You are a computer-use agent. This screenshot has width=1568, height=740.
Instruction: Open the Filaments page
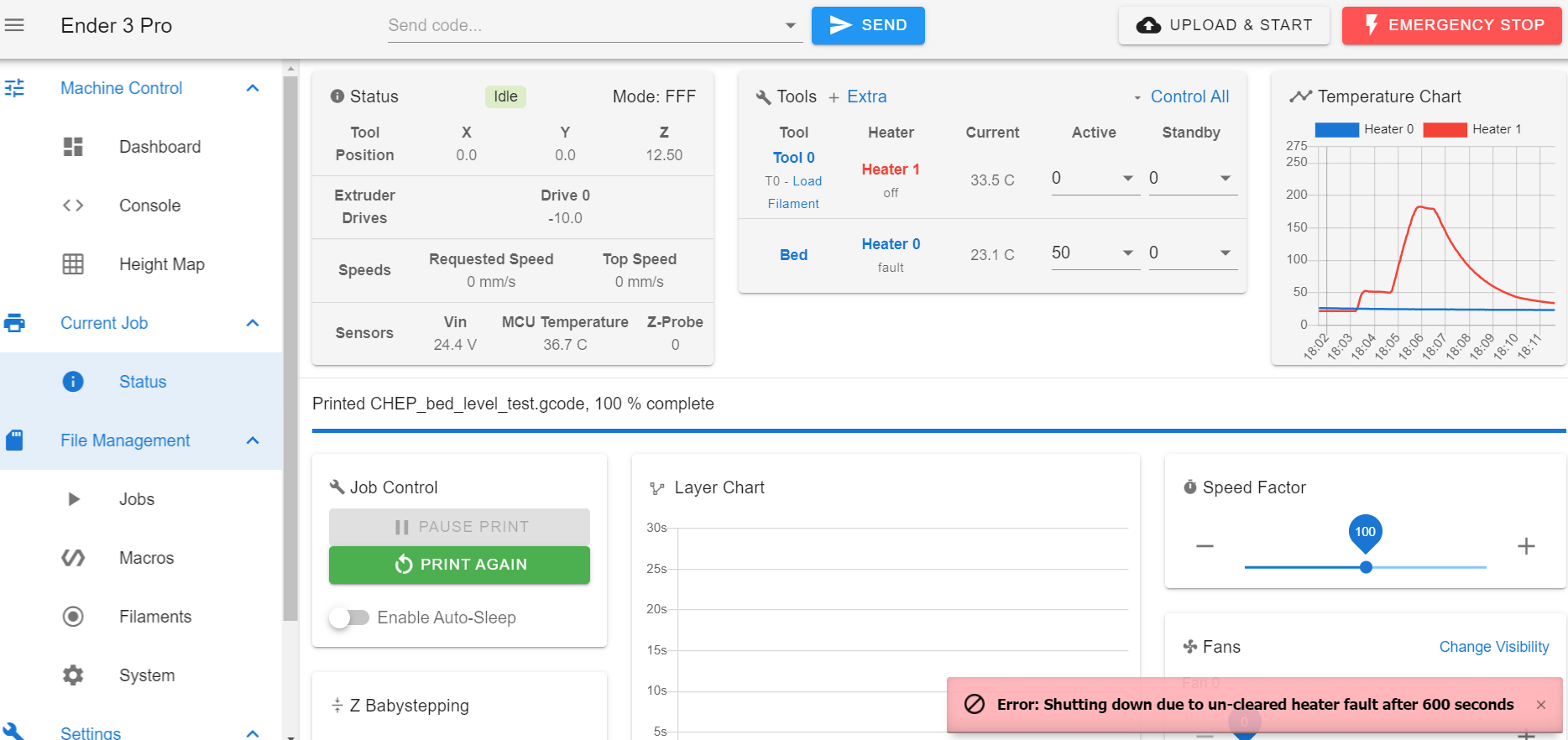pos(155,617)
